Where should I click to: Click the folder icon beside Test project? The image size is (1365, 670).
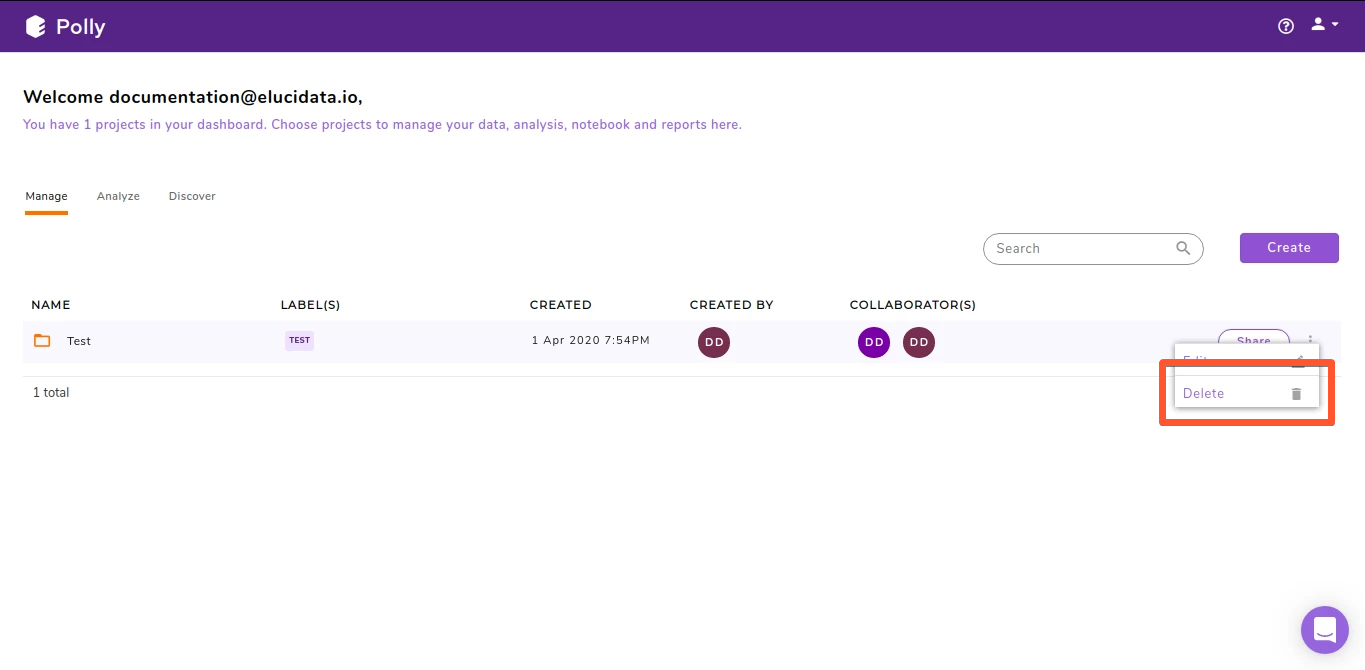[x=41, y=340]
